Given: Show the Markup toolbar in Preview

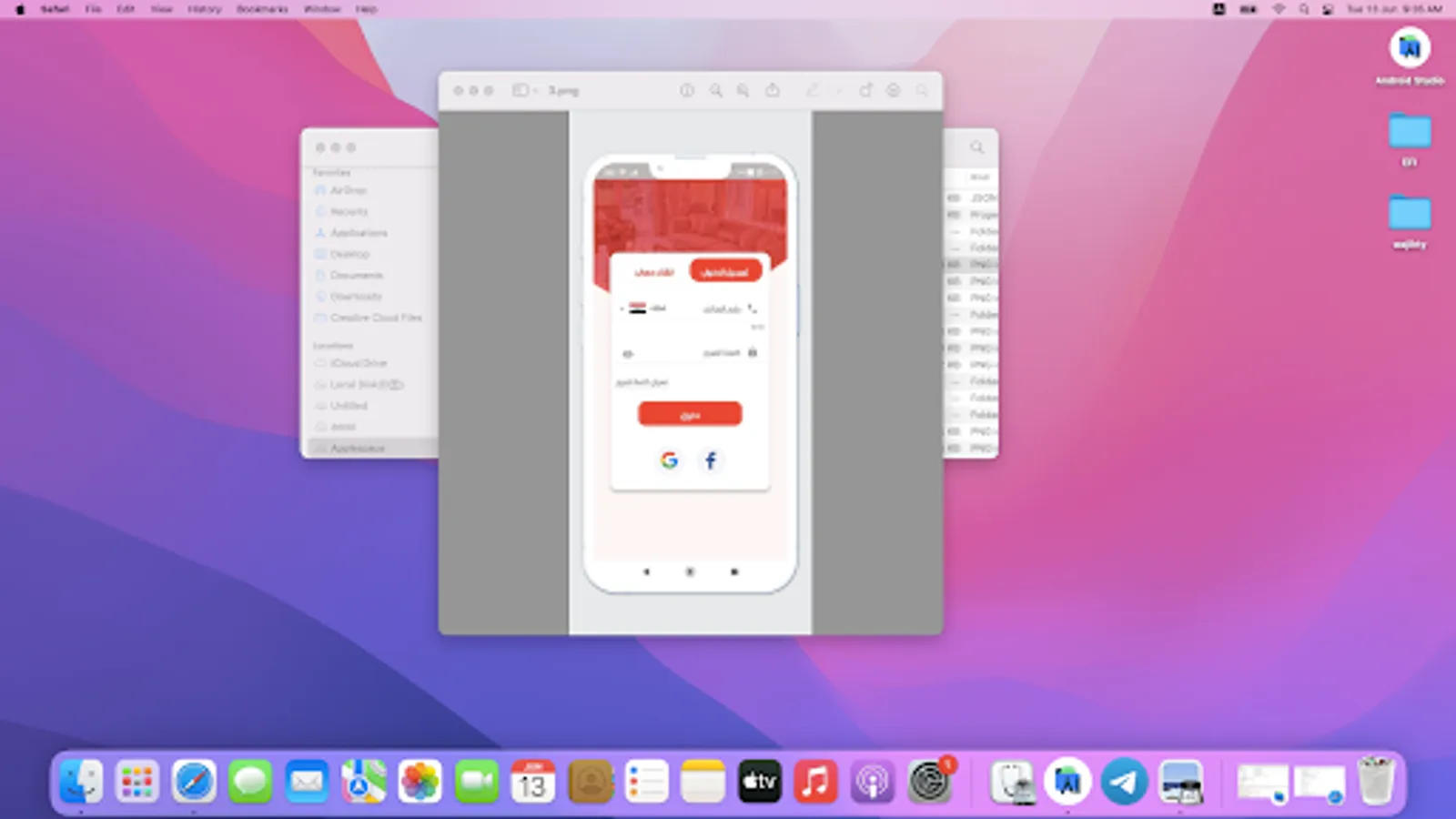Looking at the screenshot, I should tap(894, 90).
